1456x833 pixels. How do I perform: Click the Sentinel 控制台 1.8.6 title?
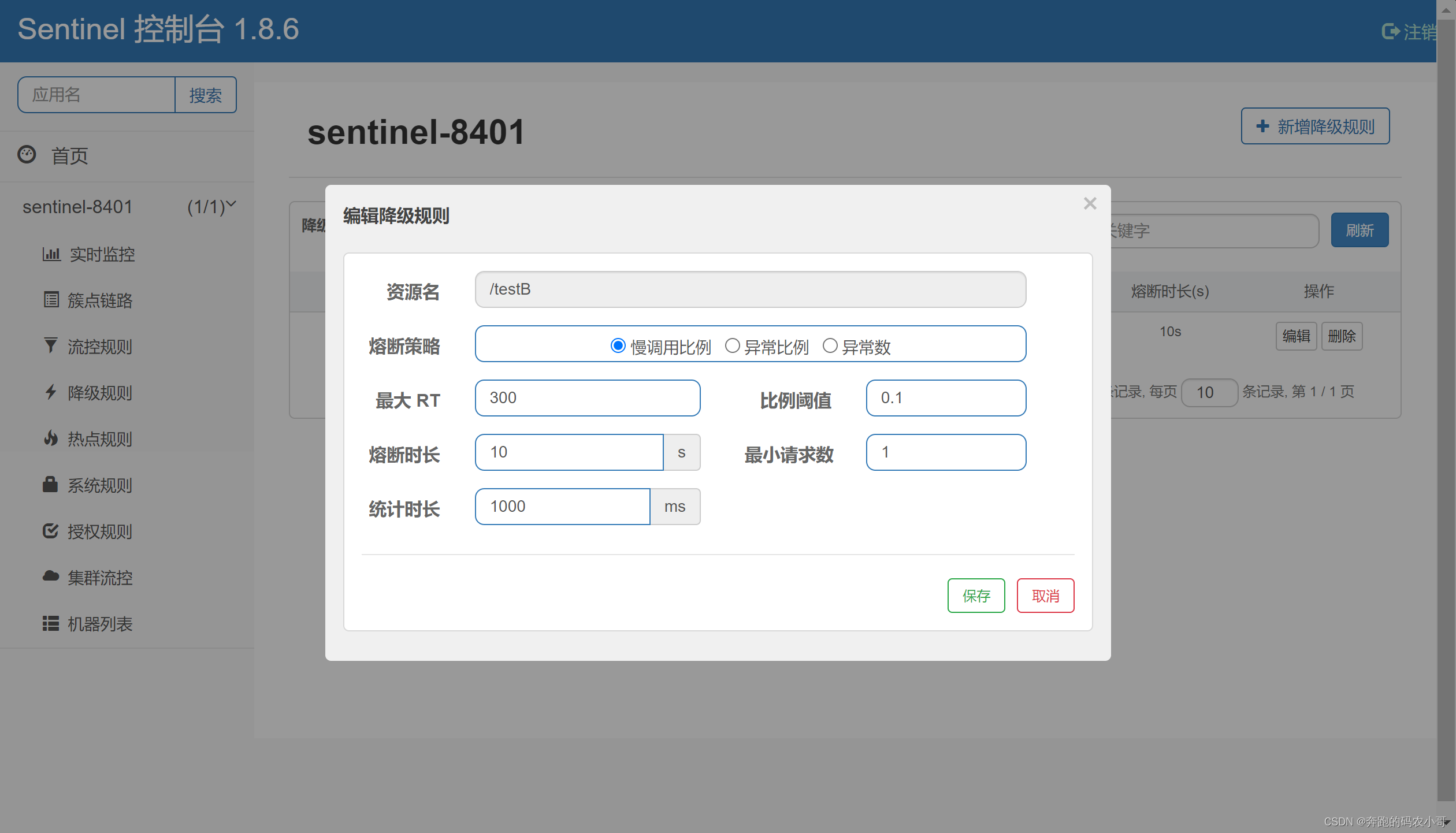(x=158, y=29)
